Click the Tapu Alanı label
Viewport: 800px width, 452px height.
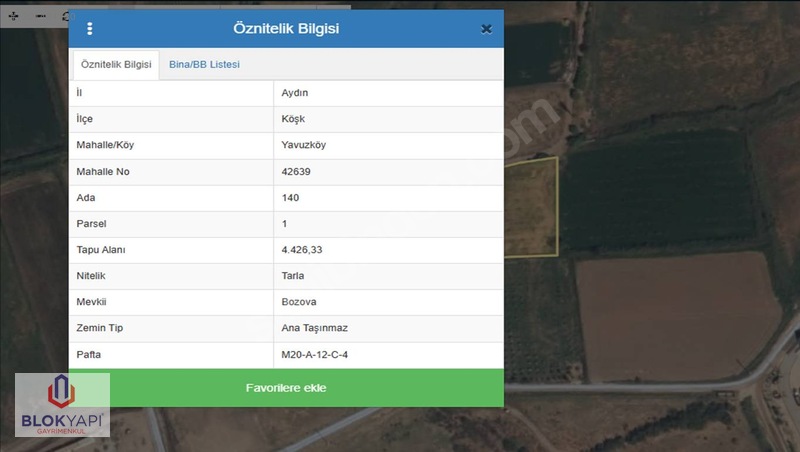(101, 249)
